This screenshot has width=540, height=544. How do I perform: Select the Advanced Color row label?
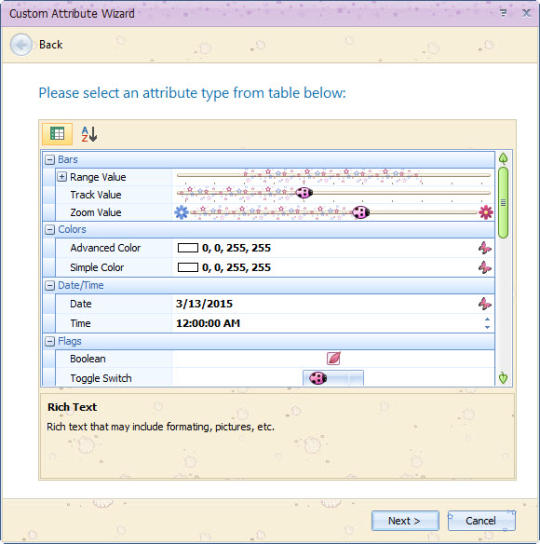click(x=105, y=248)
